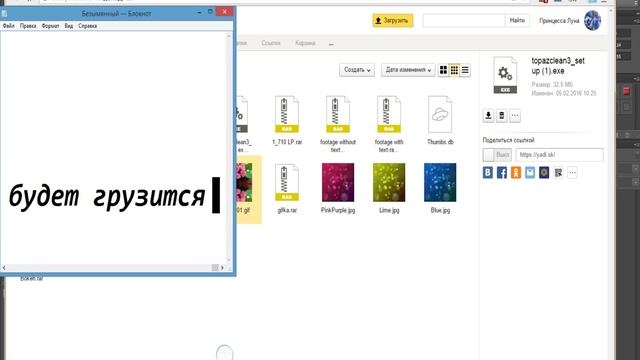Select the footage with text archive

[x=389, y=124]
